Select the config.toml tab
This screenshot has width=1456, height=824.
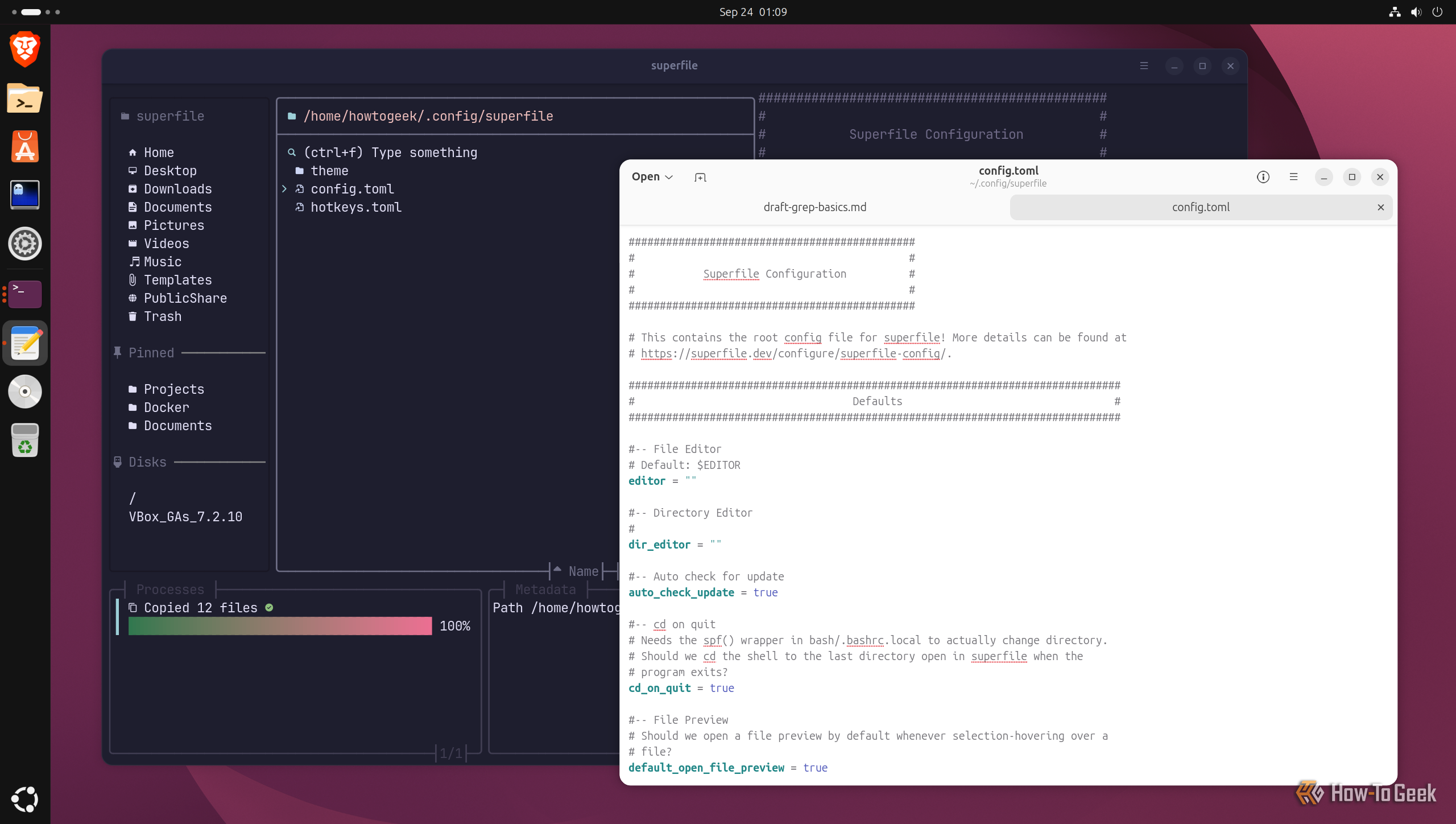point(1200,207)
